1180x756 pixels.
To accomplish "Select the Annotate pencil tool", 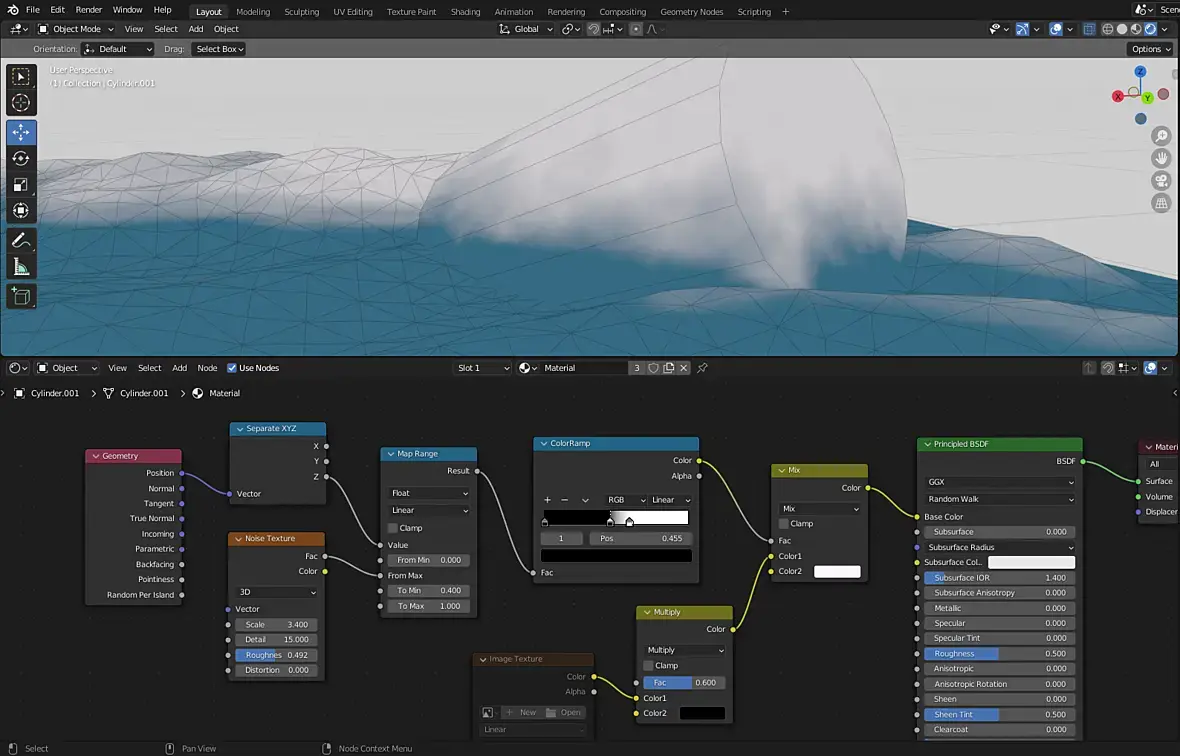I will 21,241.
